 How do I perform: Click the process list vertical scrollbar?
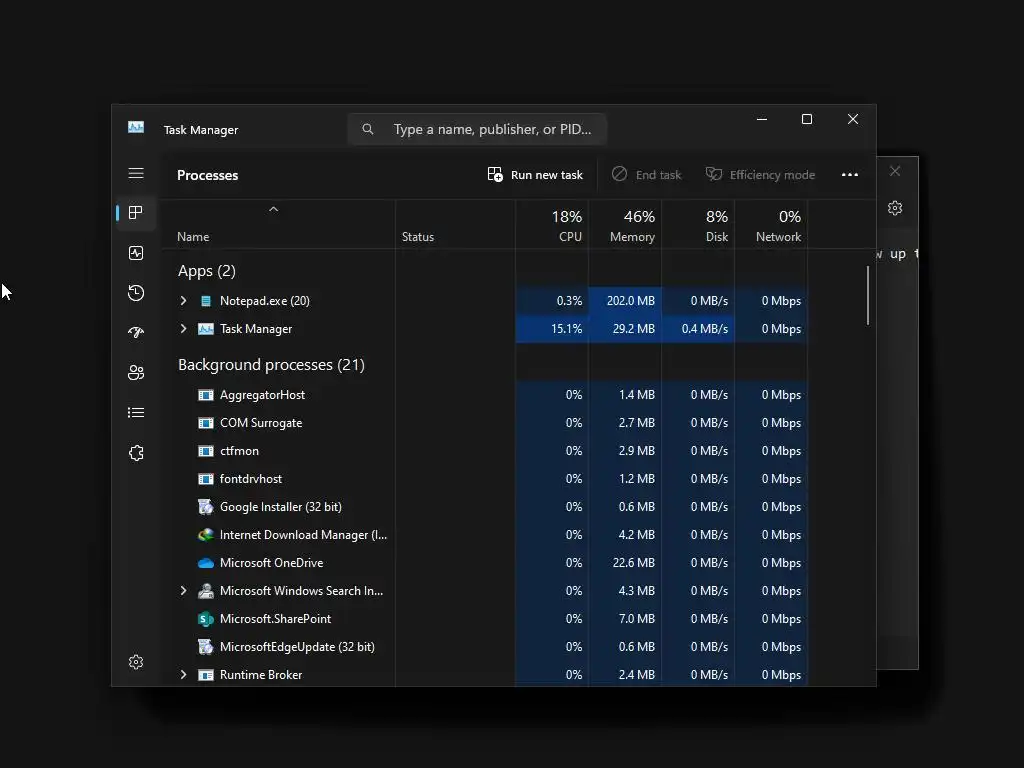tap(868, 295)
